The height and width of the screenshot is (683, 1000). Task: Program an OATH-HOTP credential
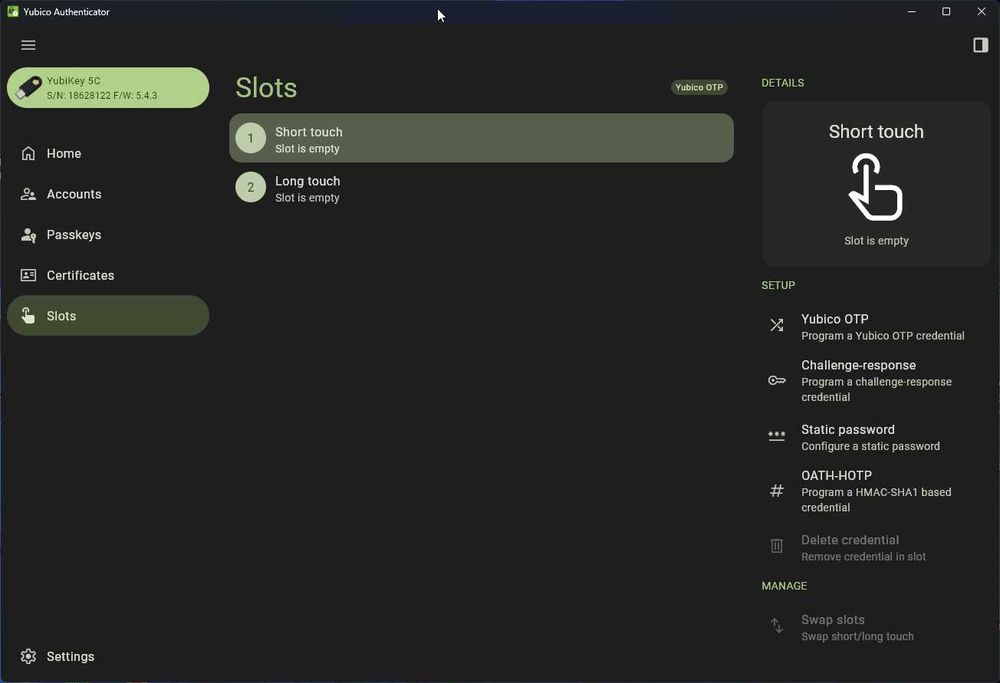[875, 491]
